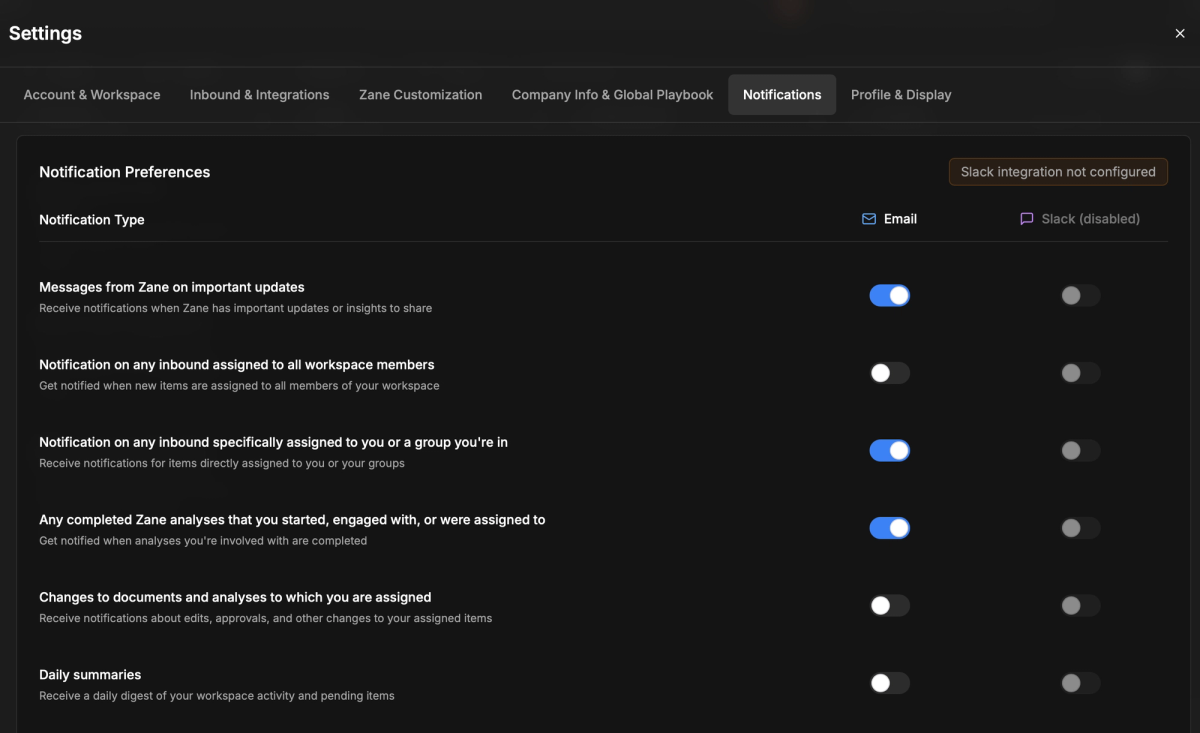The width and height of the screenshot is (1200, 733).
Task: Turn off email for completed Zane analyses
Action: point(889,528)
